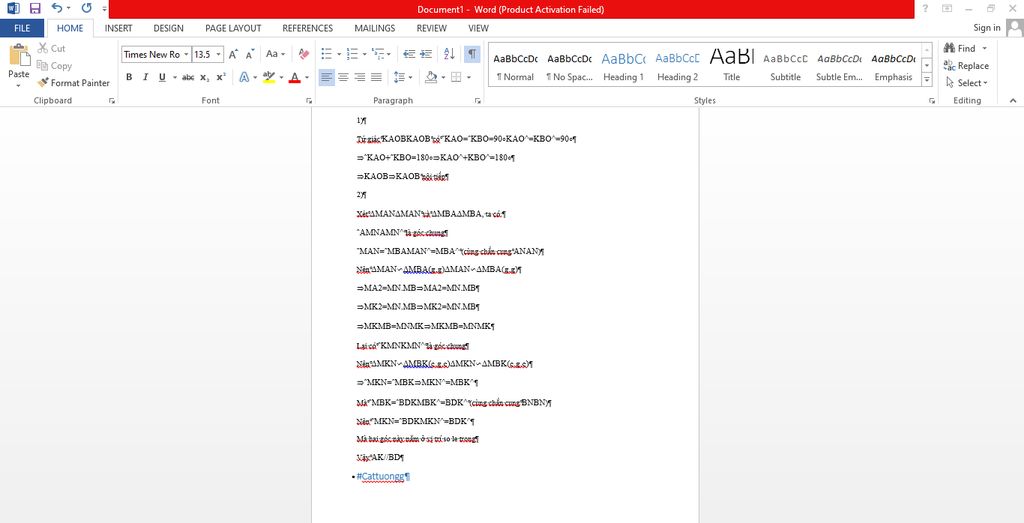Activate Format Painter
Image resolution: width=1024 pixels, height=523 pixels.
[73, 83]
